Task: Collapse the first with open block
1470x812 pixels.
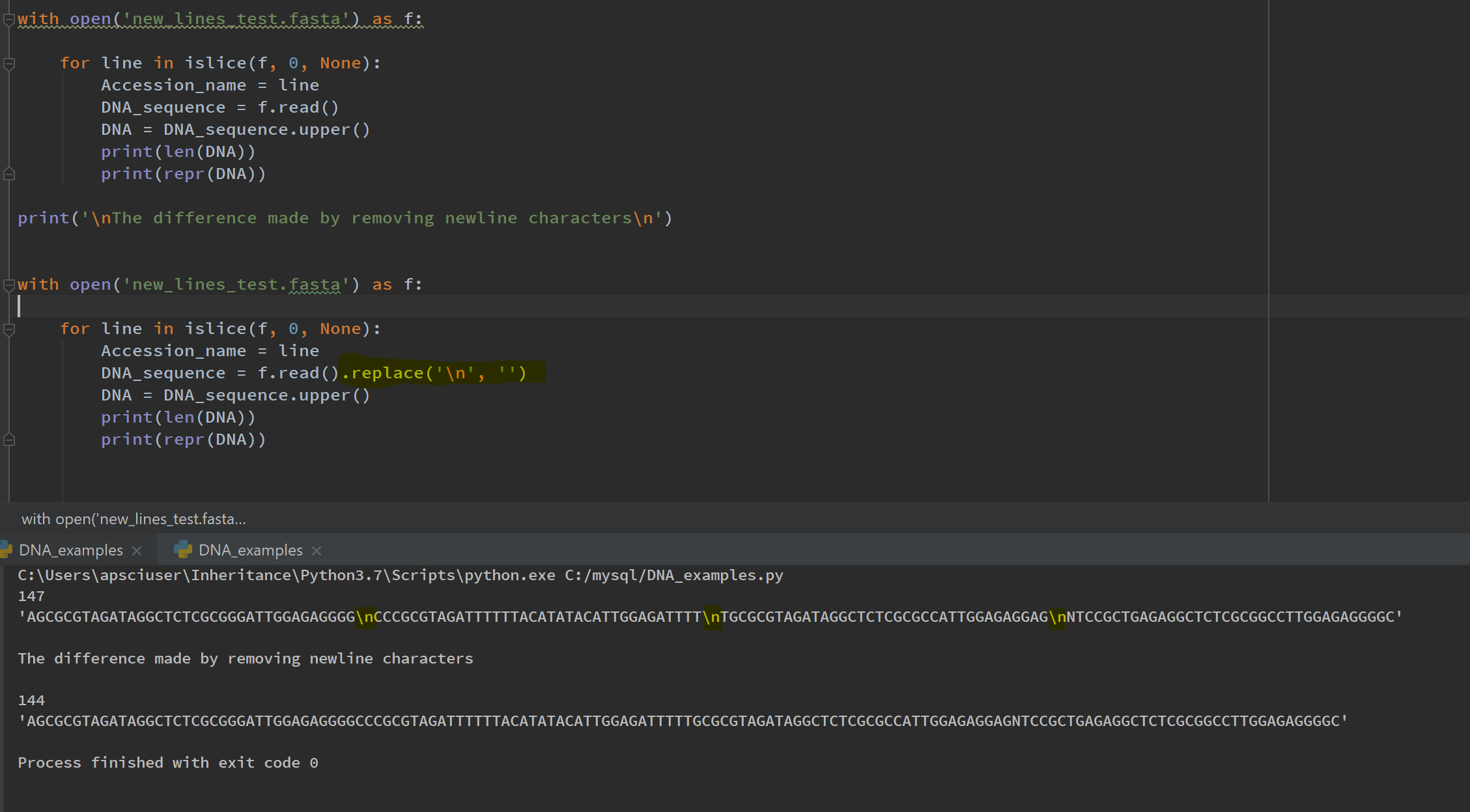Action: pyautogui.click(x=9, y=20)
